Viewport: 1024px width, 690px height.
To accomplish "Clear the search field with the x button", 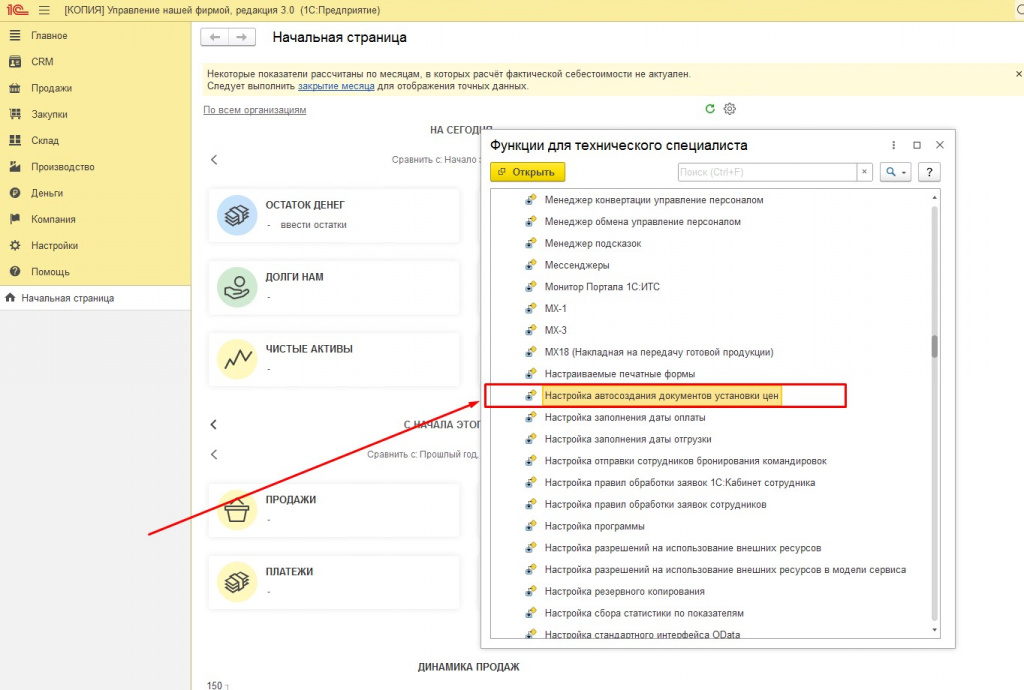I will (x=864, y=172).
